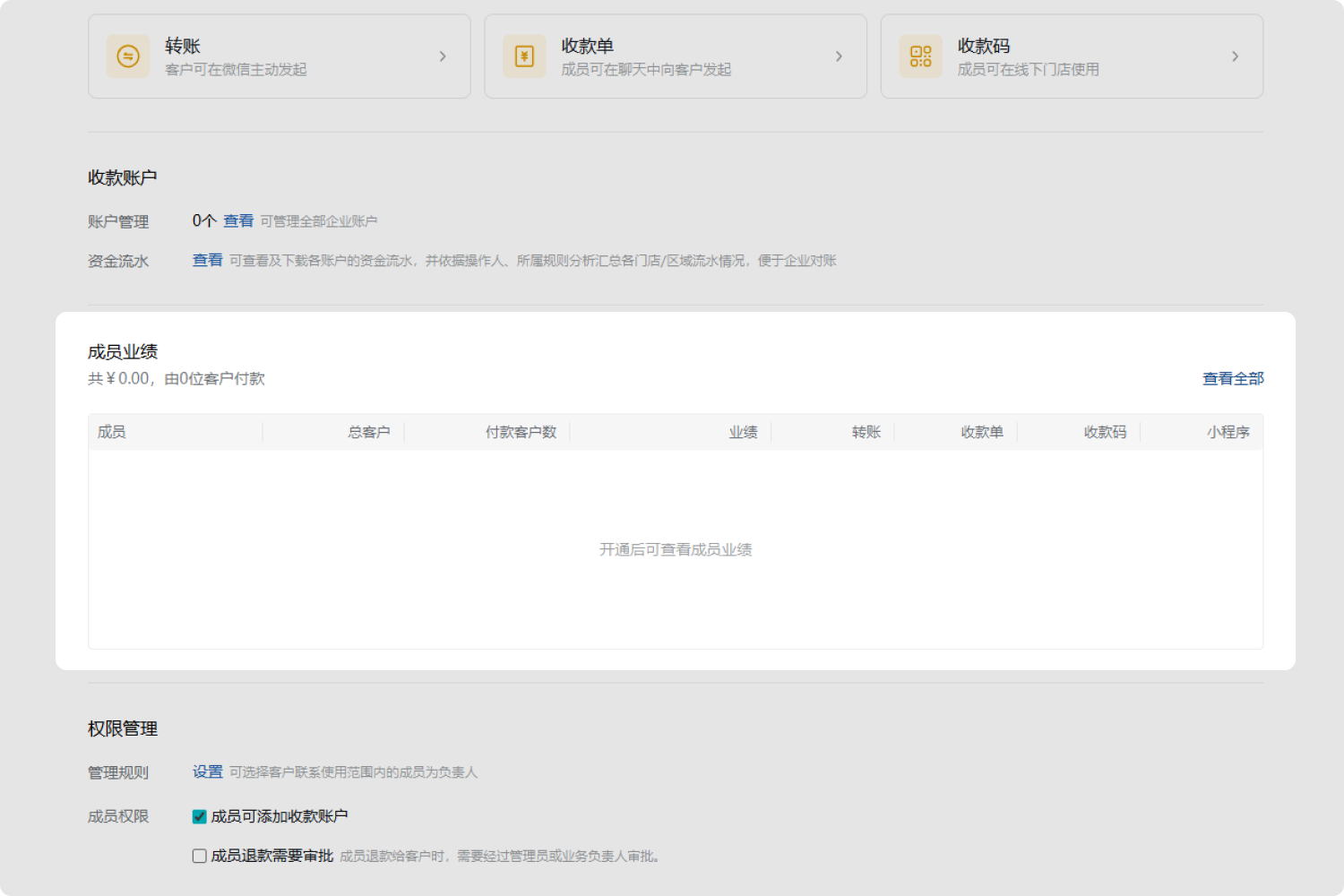Click the 资金流水 row label

(118, 261)
